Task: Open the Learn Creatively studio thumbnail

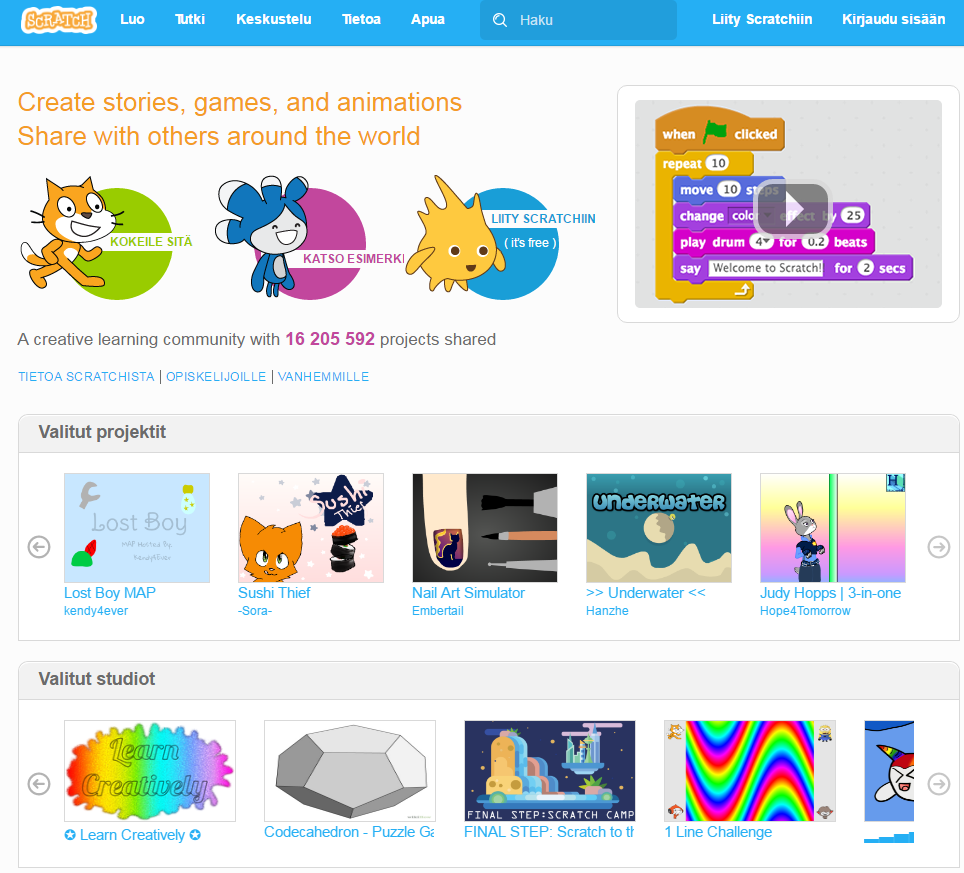Action: pos(149,771)
